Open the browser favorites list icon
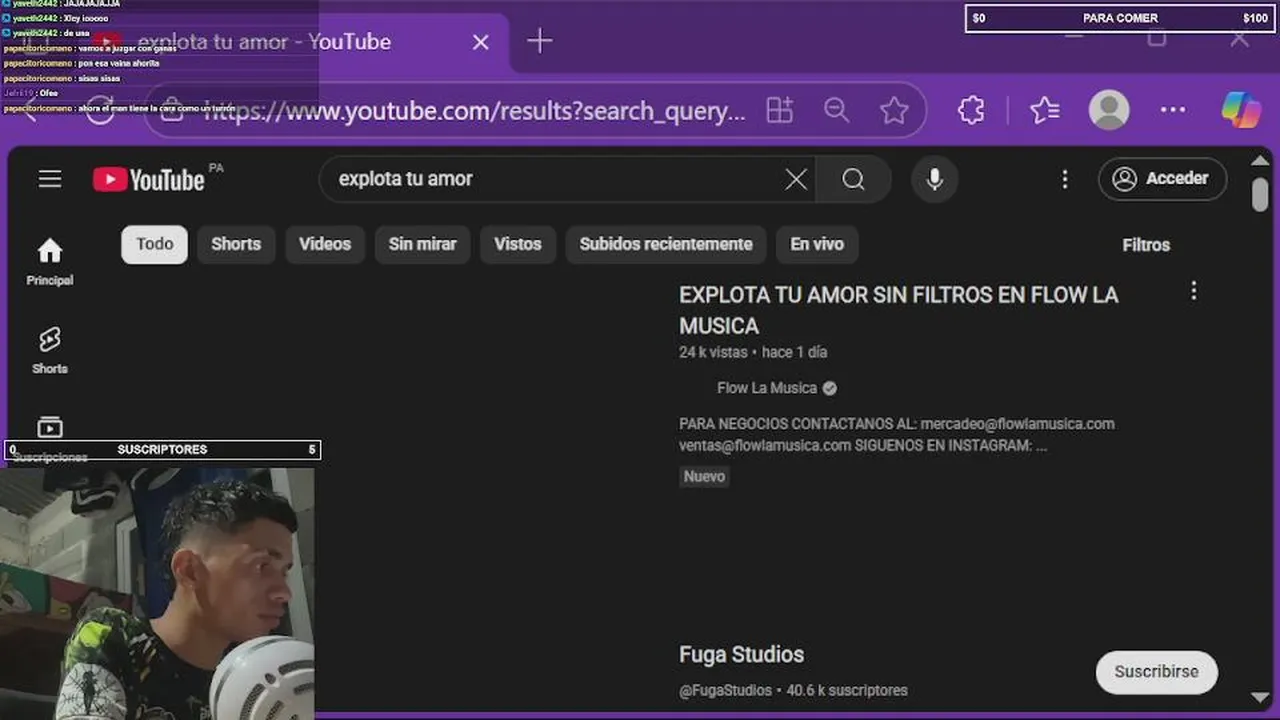1280x720 pixels. click(1044, 110)
